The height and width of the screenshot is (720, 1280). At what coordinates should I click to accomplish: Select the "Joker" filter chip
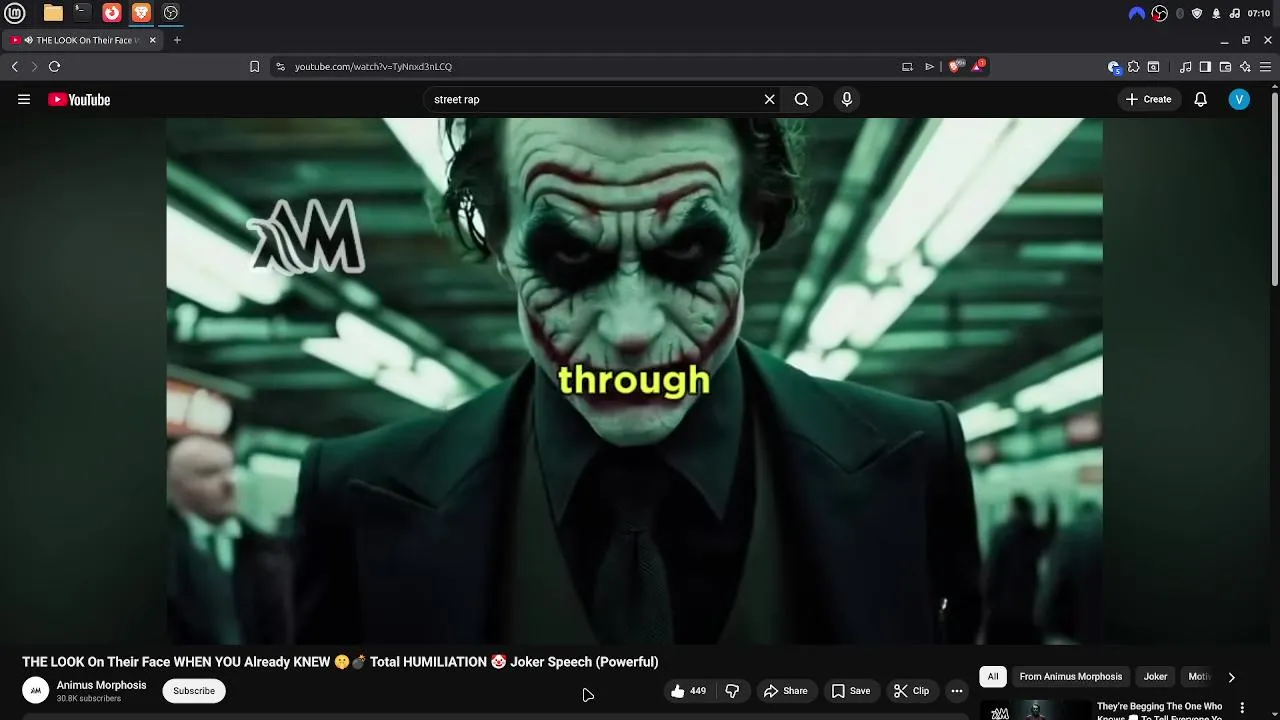[1155, 677]
